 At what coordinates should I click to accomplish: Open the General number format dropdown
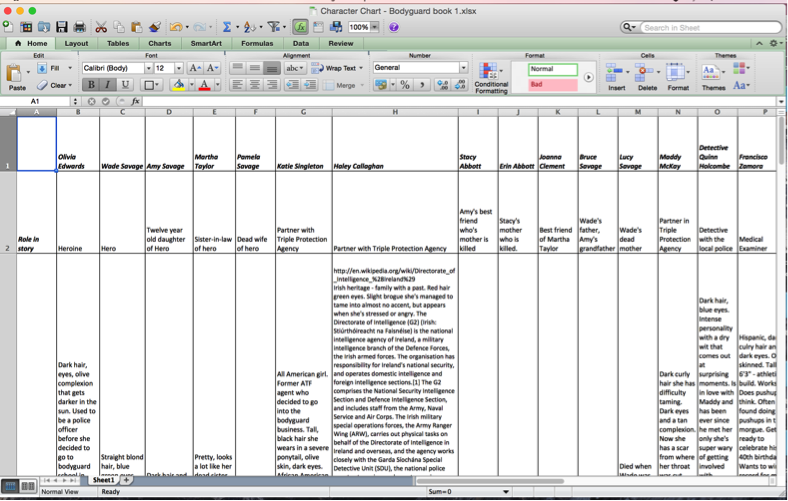[463, 68]
